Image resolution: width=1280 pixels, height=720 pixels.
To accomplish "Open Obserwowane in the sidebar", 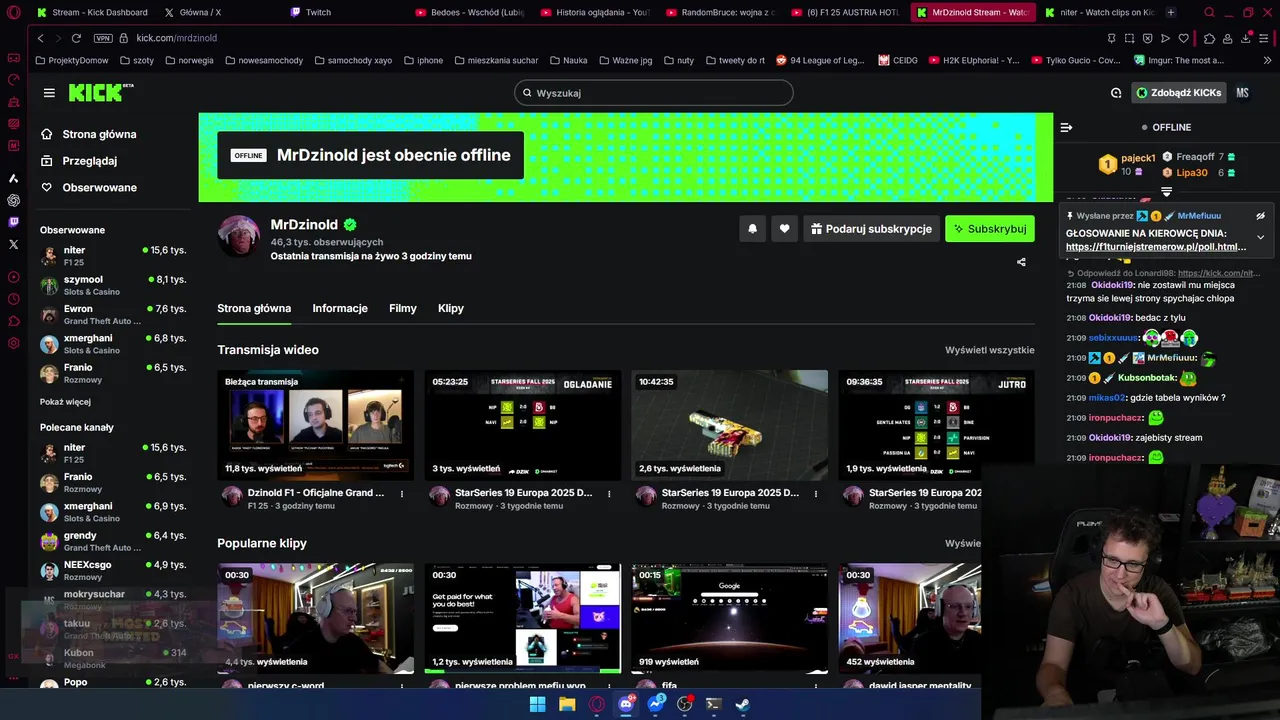I will (x=88, y=188).
